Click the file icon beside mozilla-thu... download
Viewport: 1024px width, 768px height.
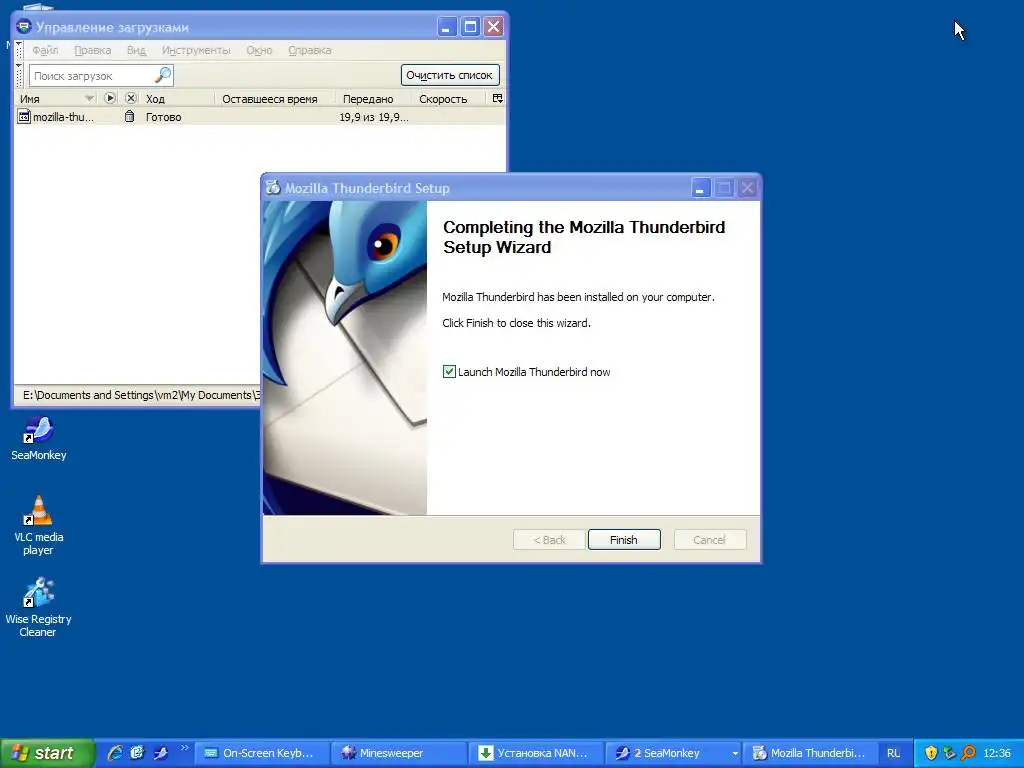coord(24,117)
